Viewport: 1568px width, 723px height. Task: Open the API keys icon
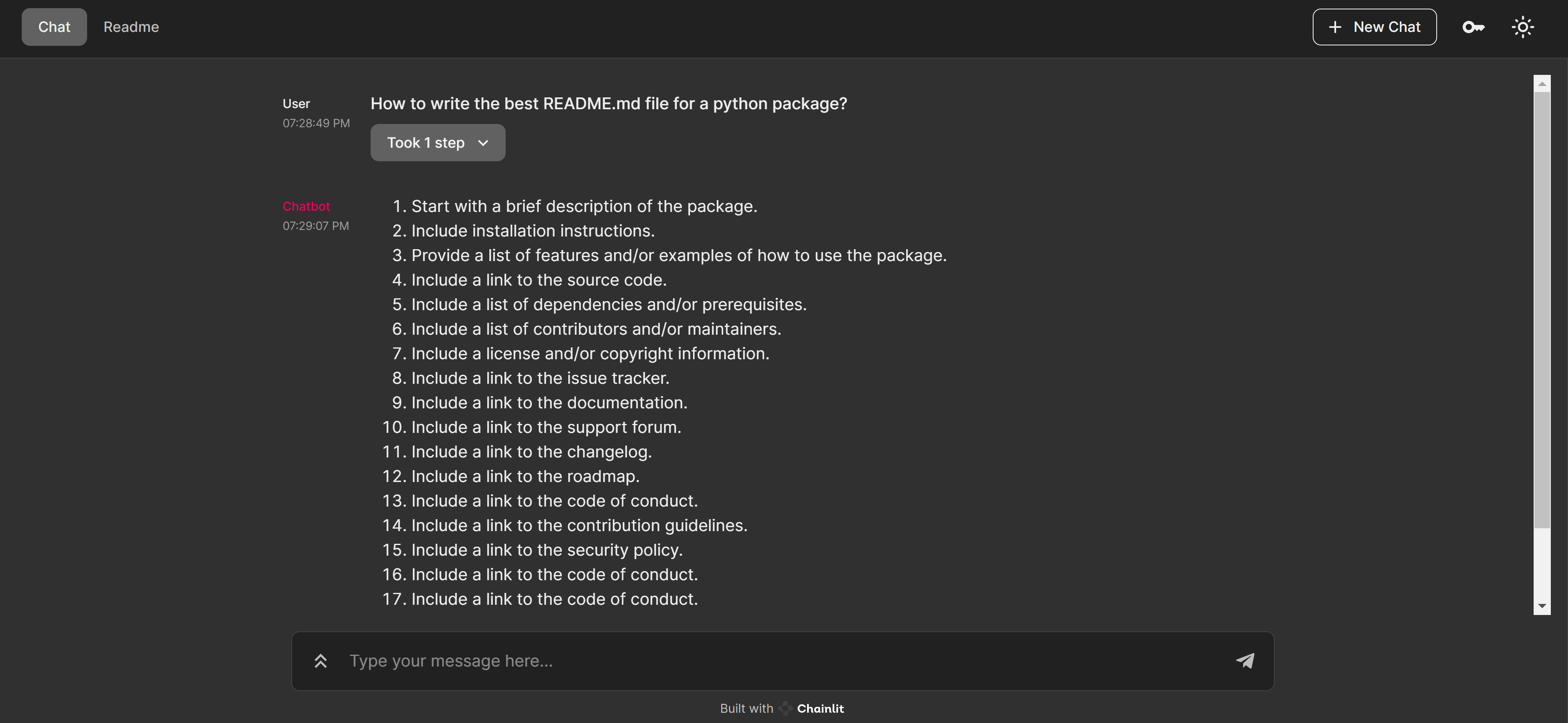click(x=1473, y=27)
